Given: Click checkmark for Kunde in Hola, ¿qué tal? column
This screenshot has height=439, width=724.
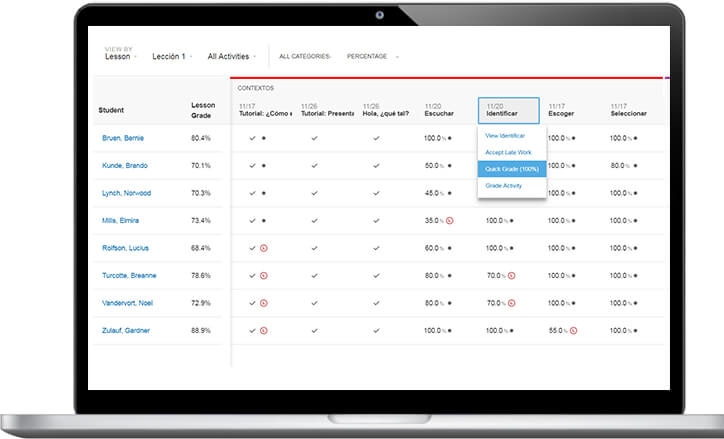Looking at the screenshot, I should (376, 165).
